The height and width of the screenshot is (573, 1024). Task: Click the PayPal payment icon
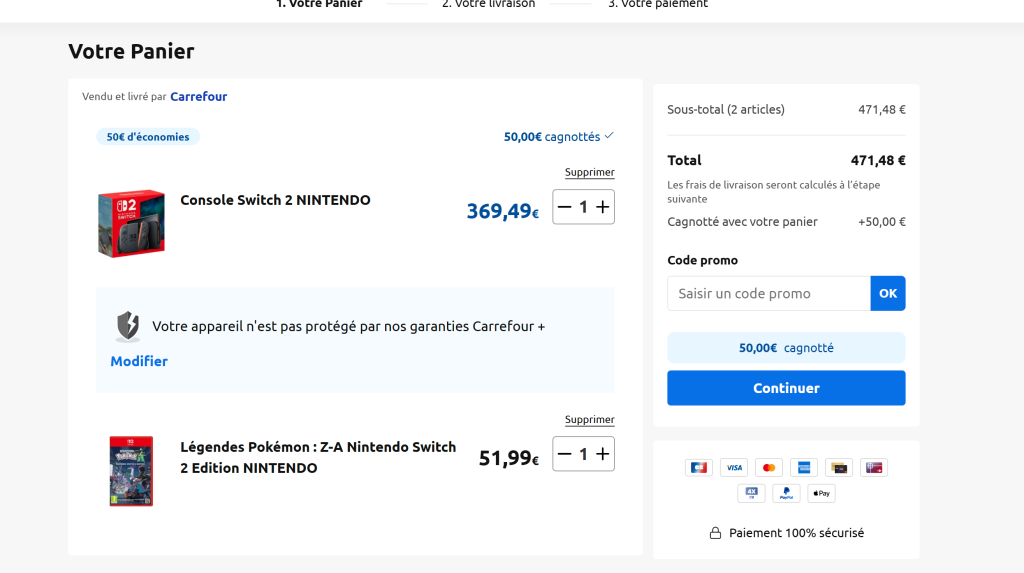tap(786, 493)
